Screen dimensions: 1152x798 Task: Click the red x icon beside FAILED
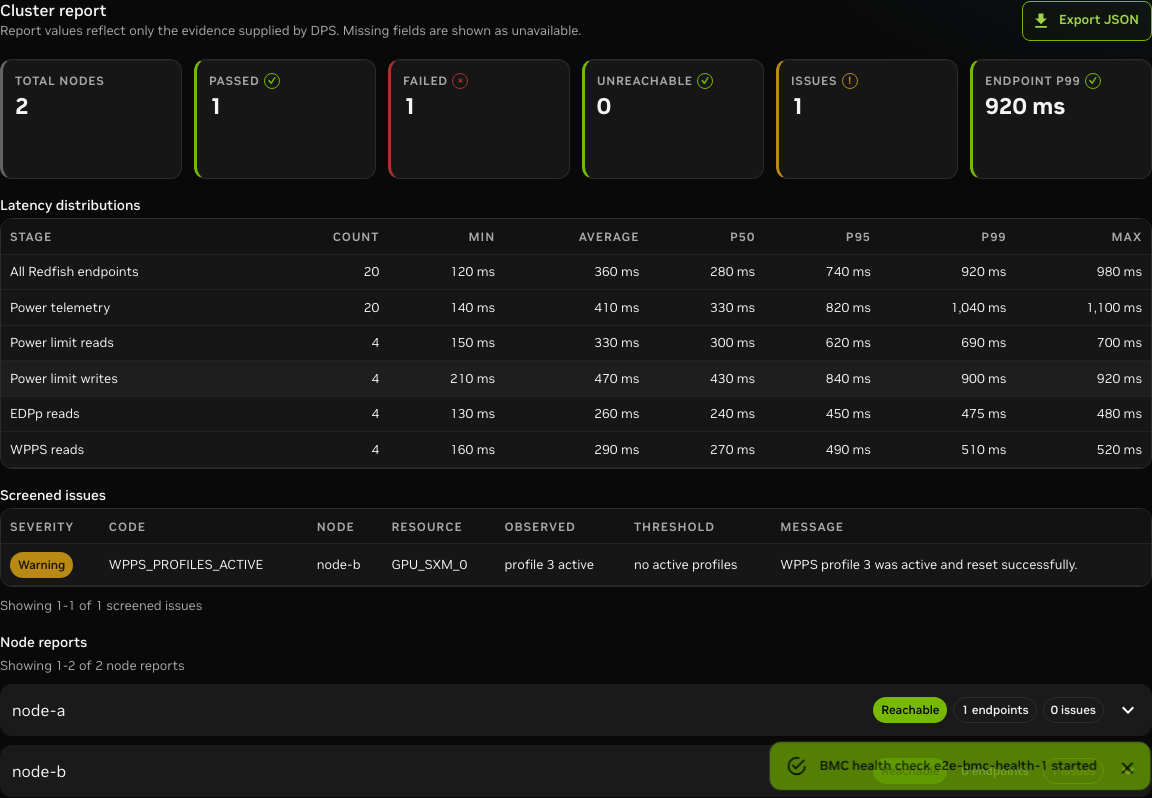(x=460, y=81)
